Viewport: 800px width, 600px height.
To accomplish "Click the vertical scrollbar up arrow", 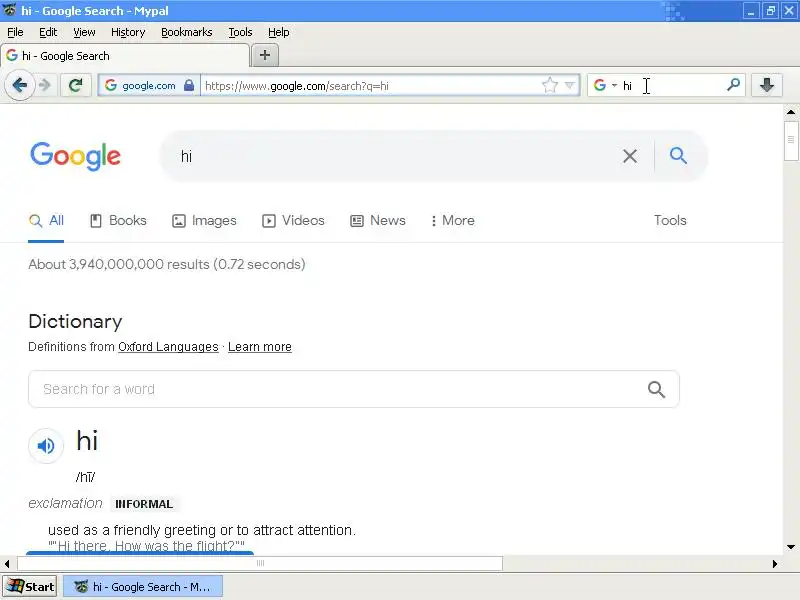I will 791,112.
